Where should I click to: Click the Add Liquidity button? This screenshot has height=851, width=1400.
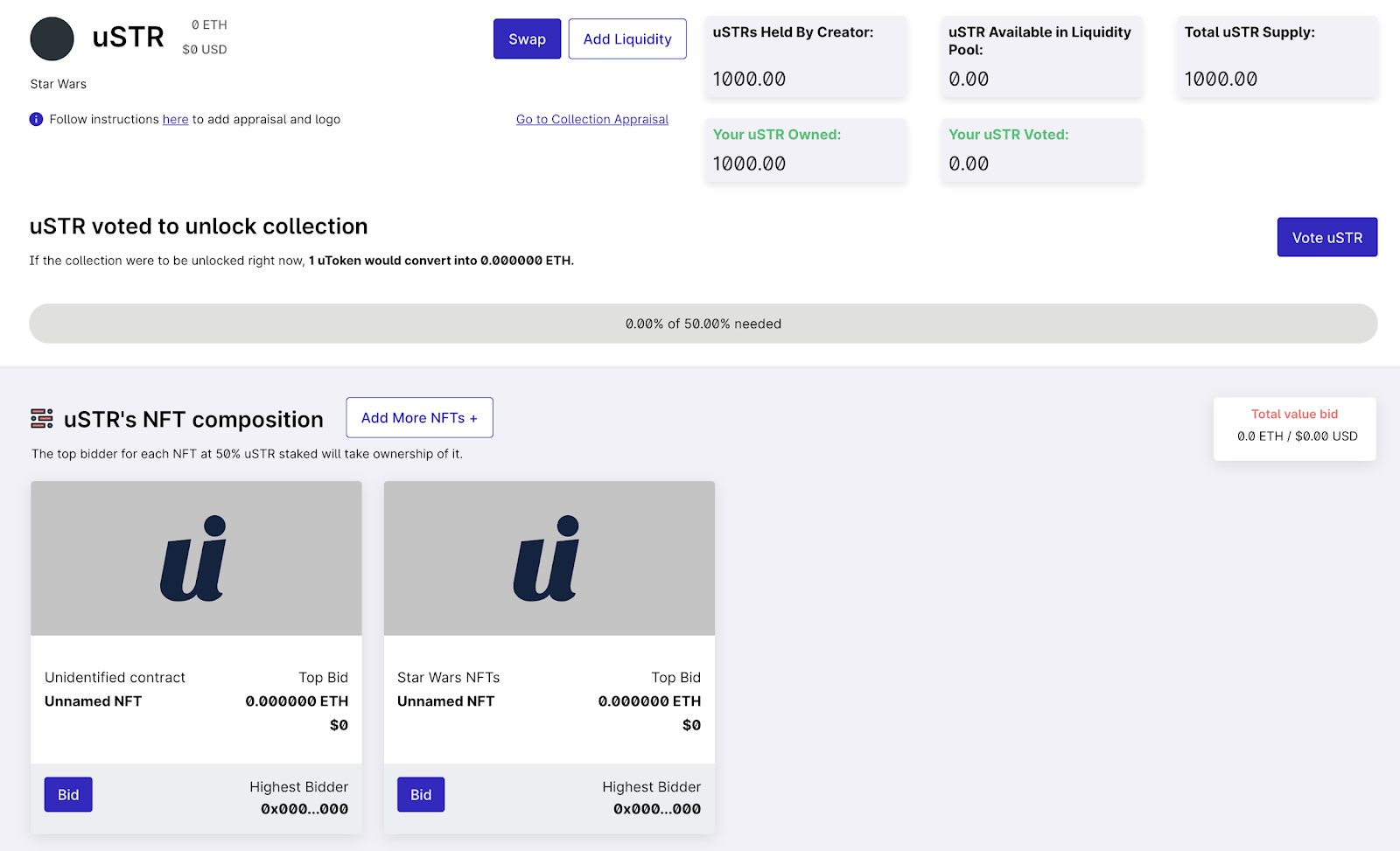(627, 39)
